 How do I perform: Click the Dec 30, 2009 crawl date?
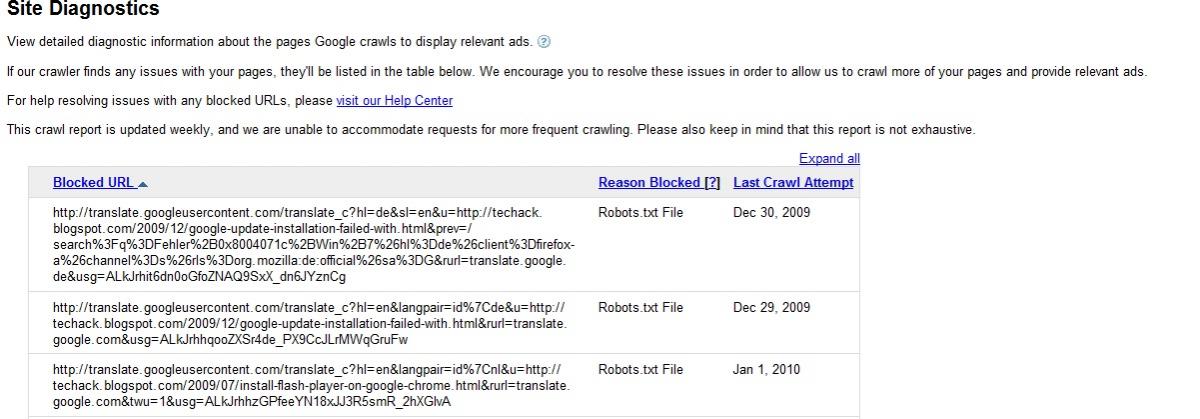(x=771, y=213)
